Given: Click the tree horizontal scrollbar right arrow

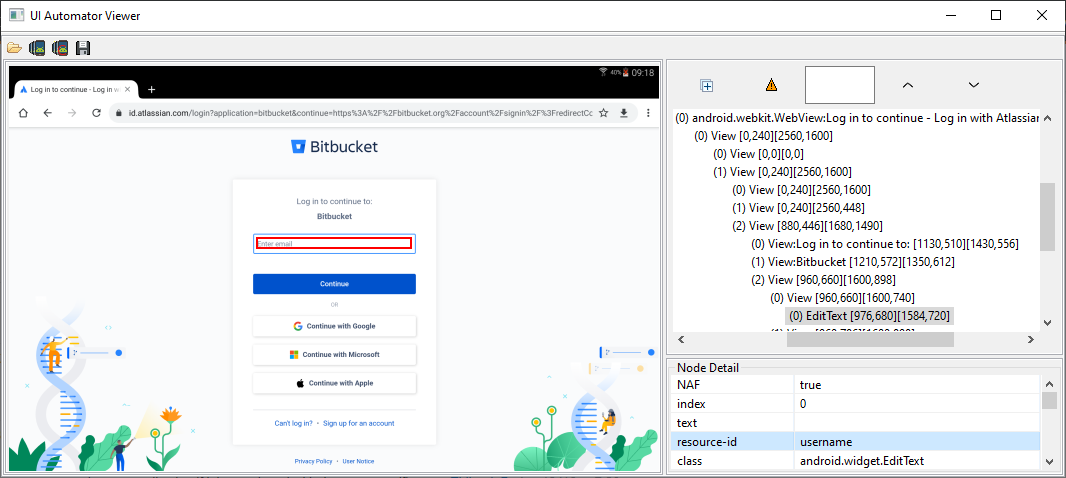Looking at the screenshot, I should [1031, 339].
